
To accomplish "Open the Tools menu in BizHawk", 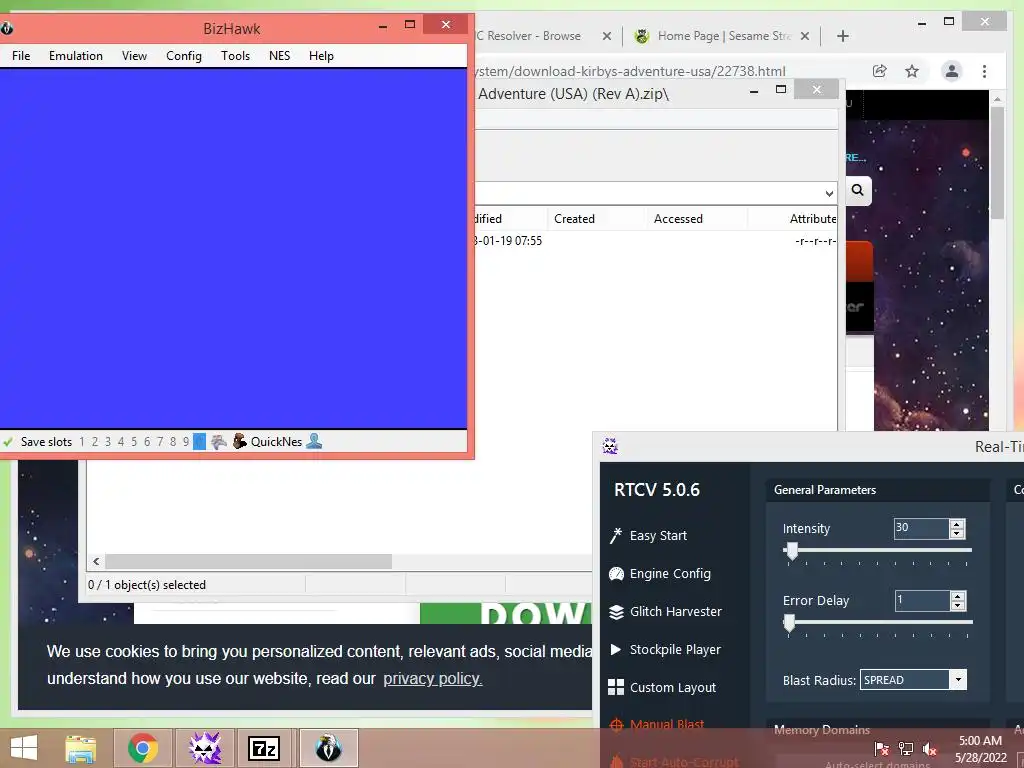I will (x=235, y=56).
